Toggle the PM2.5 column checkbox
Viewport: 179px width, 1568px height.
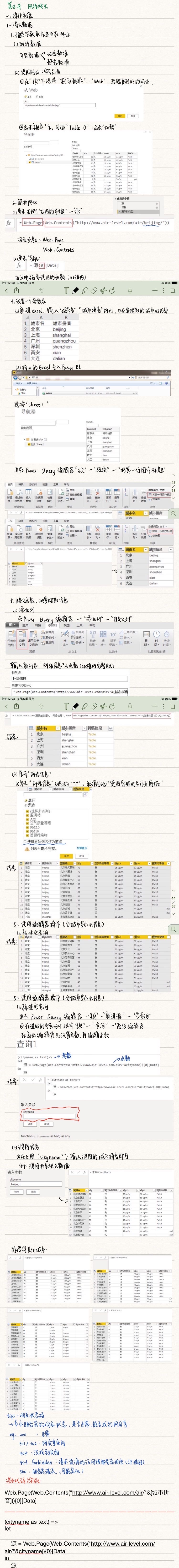[27, 827]
